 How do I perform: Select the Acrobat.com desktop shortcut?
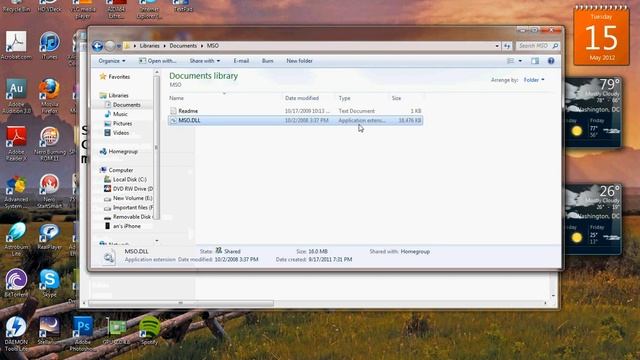[x=16, y=46]
